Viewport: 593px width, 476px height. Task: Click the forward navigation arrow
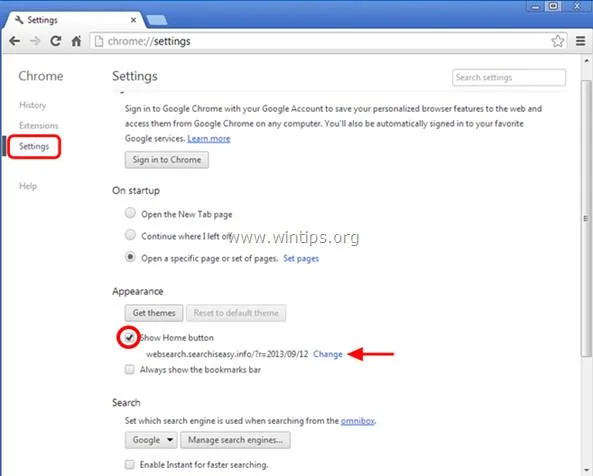(x=35, y=41)
